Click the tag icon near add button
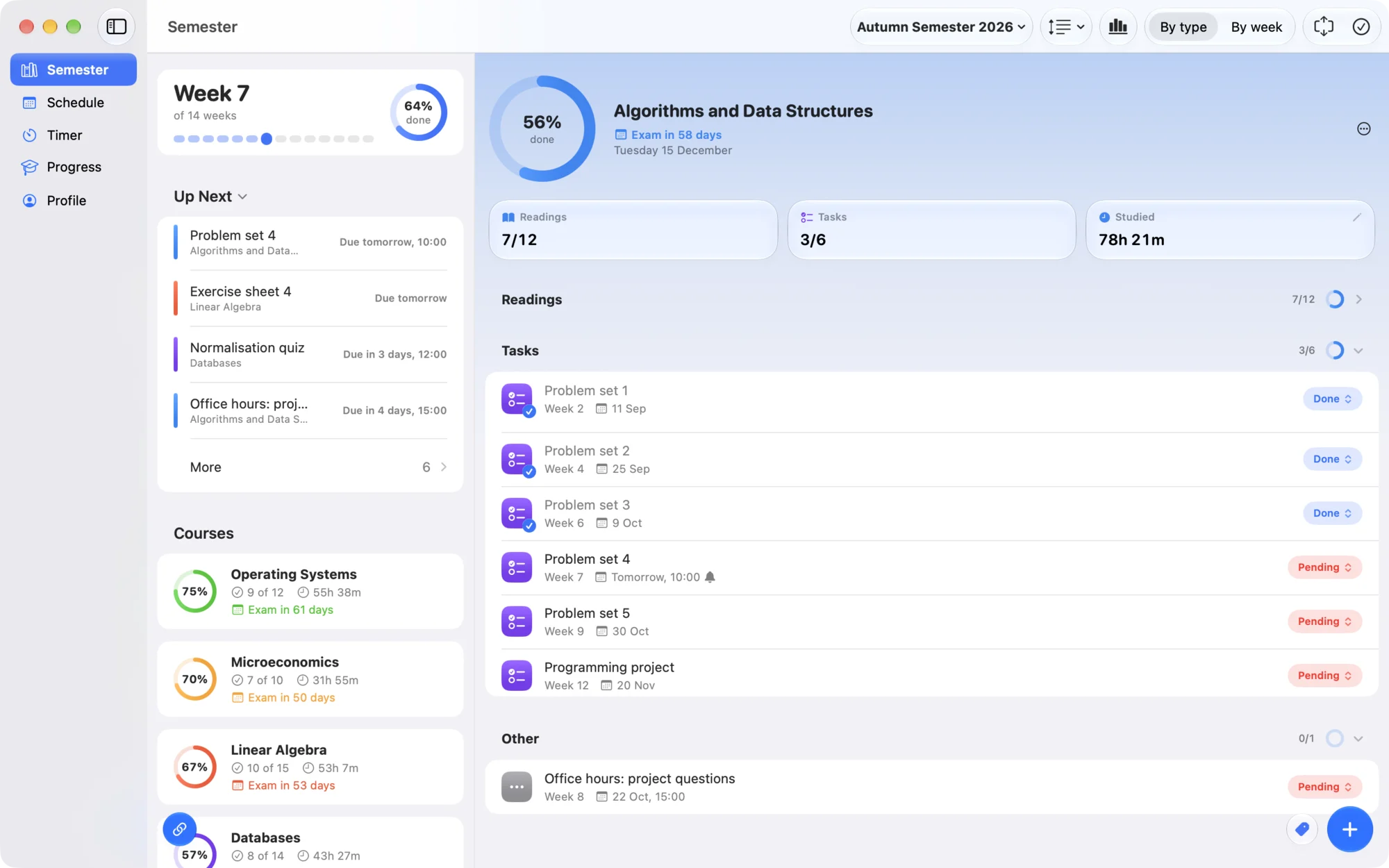The image size is (1389, 868). pos(1302,829)
